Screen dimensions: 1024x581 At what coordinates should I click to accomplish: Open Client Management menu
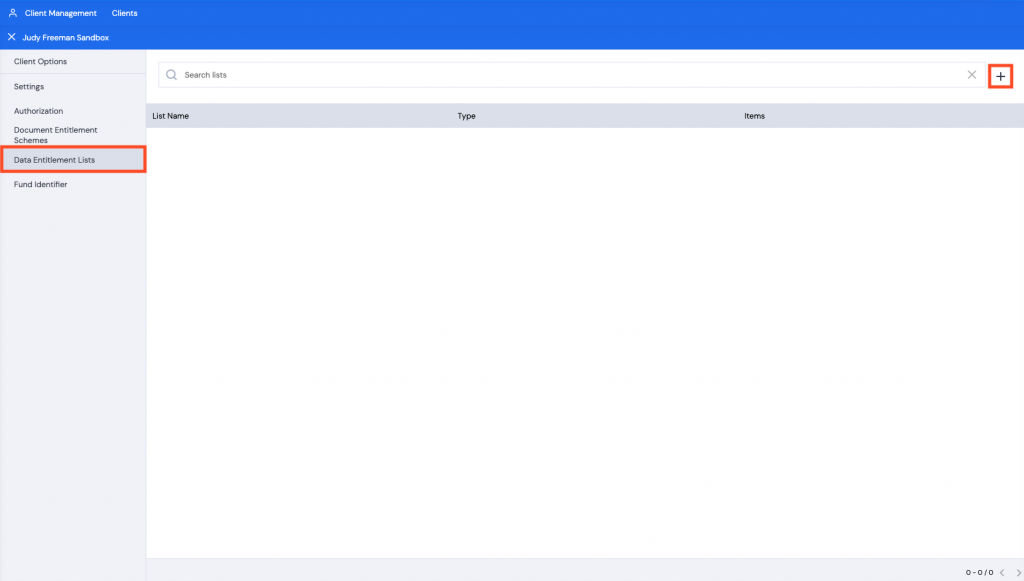tap(61, 13)
